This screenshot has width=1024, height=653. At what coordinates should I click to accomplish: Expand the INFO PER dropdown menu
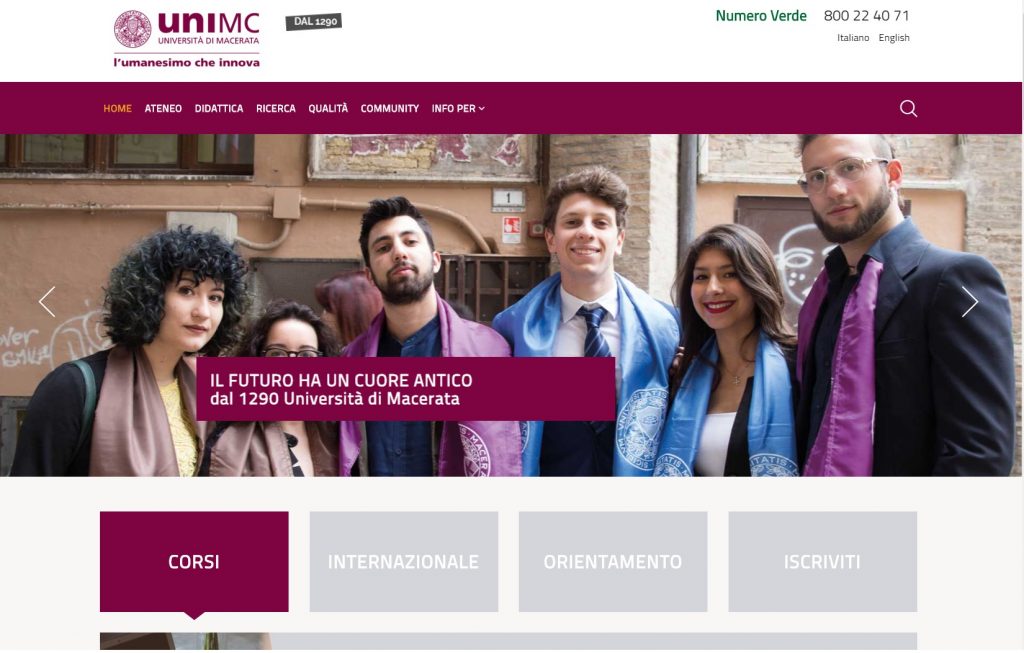pyautogui.click(x=458, y=108)
